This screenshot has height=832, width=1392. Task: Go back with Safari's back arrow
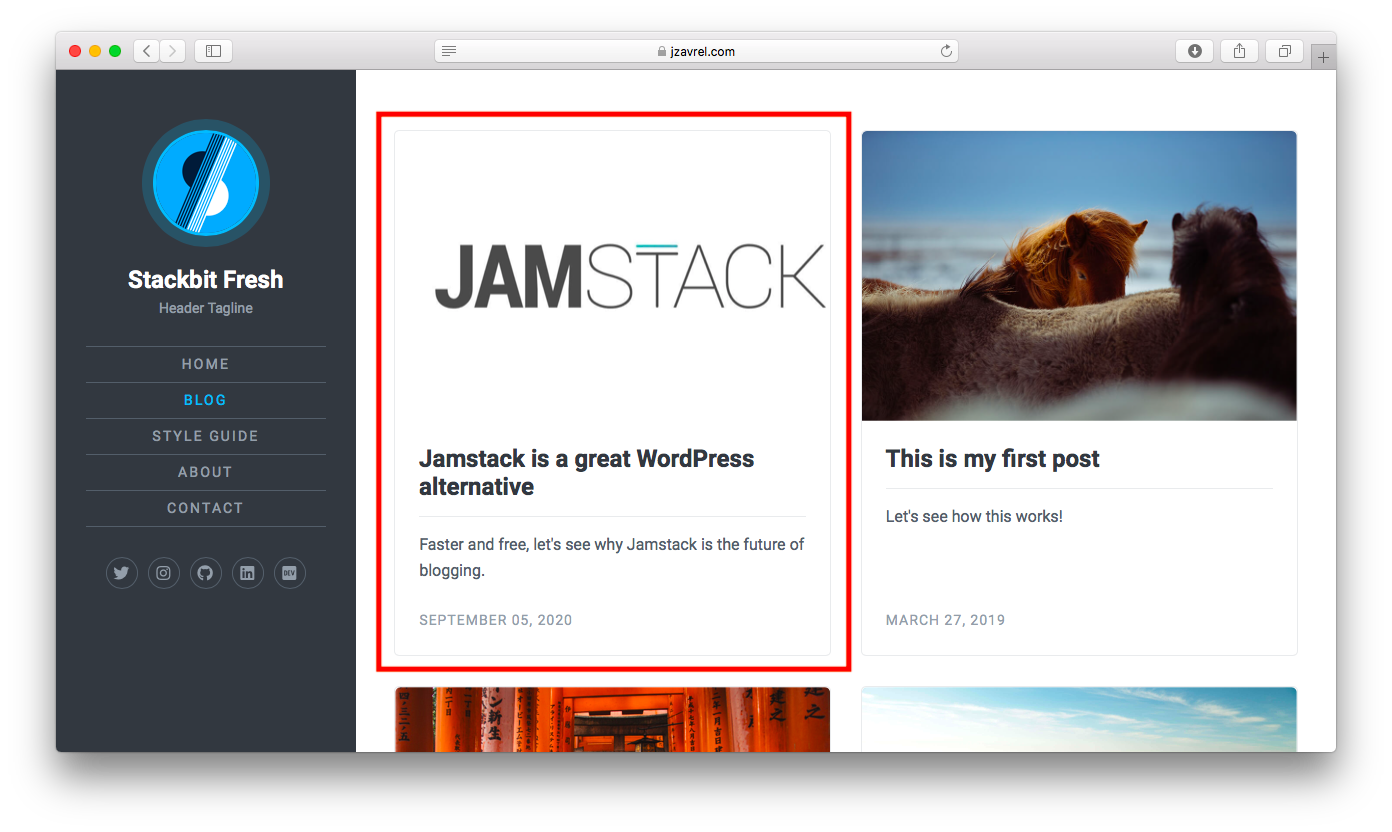[x=147, y=51]
